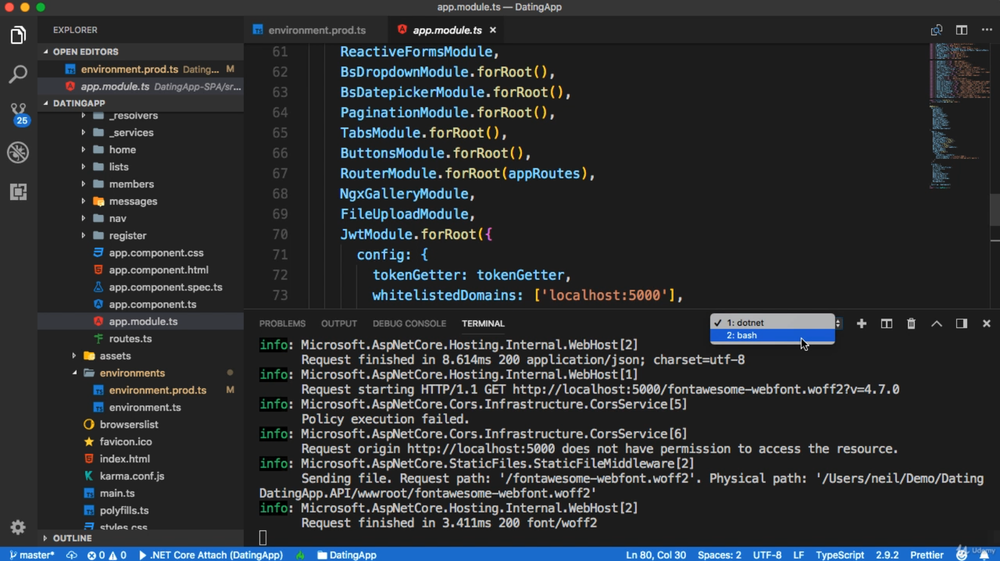
Task: Close the terminal panel
Action: (987, 324)
